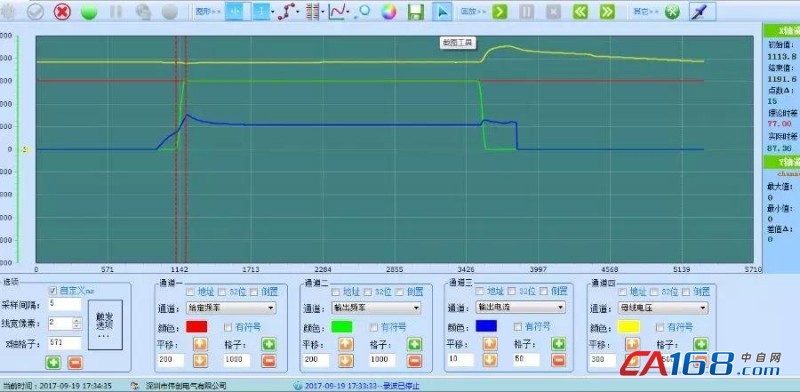This screenshot has width=800, height=392.
Task: Click the green playback play arrow
Action: [x=499, y=11]
